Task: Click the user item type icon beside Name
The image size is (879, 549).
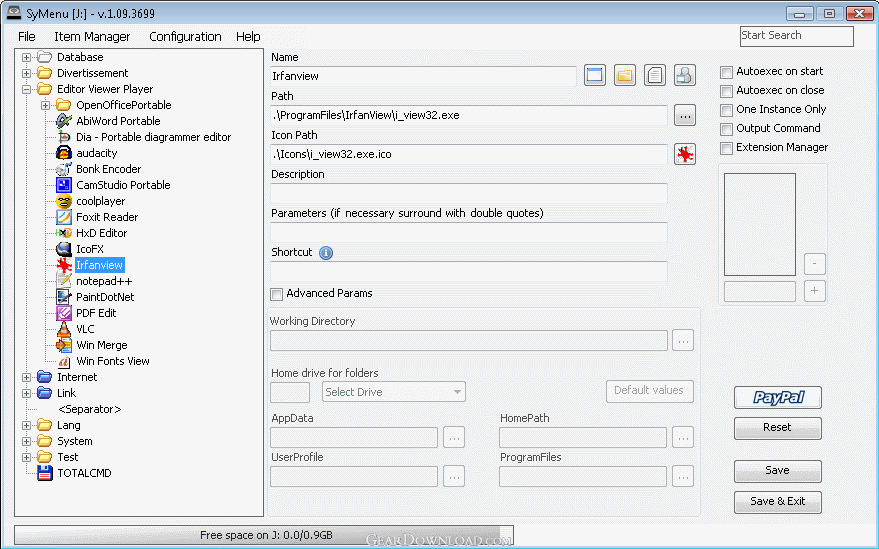Action: pyautogui.click(x=684, y=75)
